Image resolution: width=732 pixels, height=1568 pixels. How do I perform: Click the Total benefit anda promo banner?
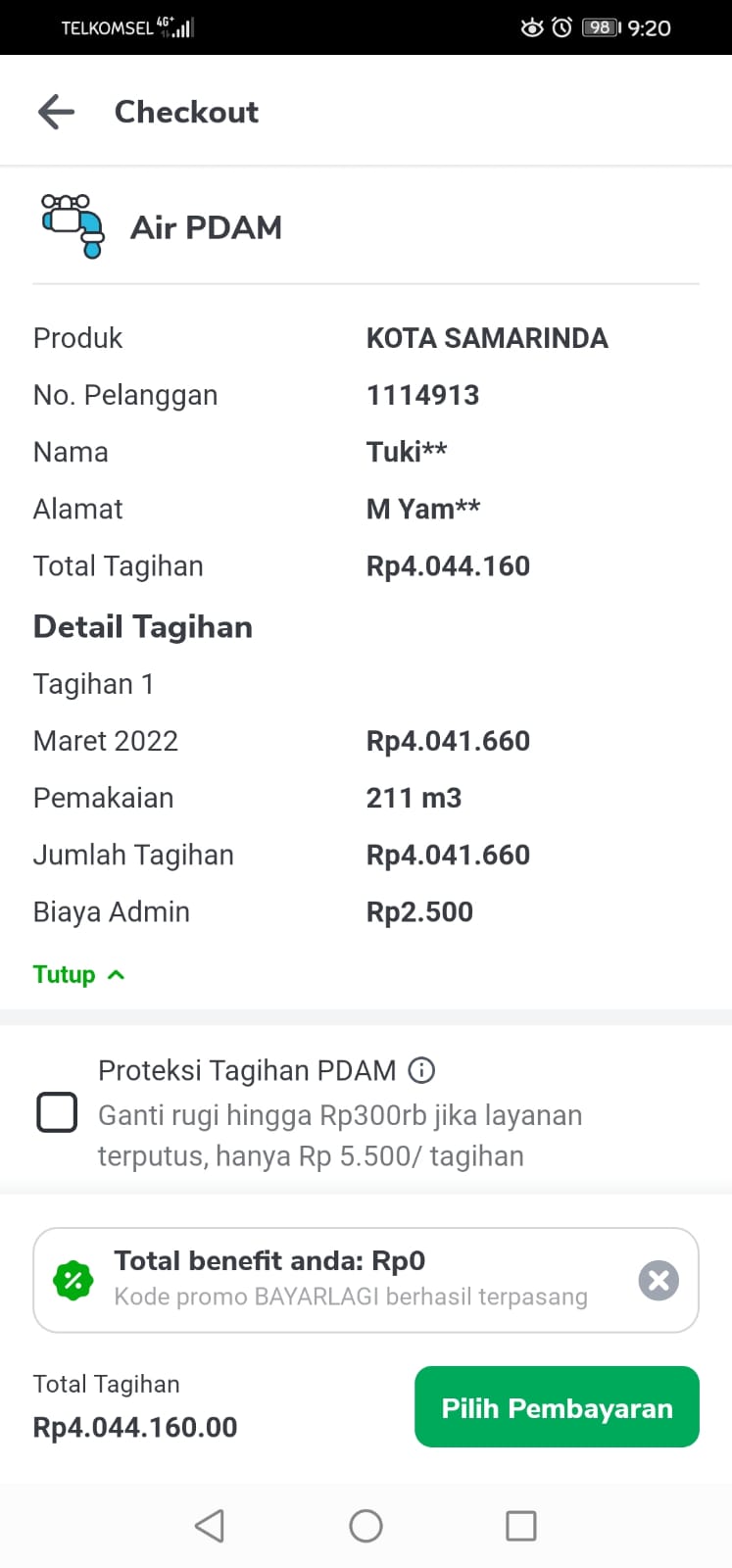click(353, 1279)
